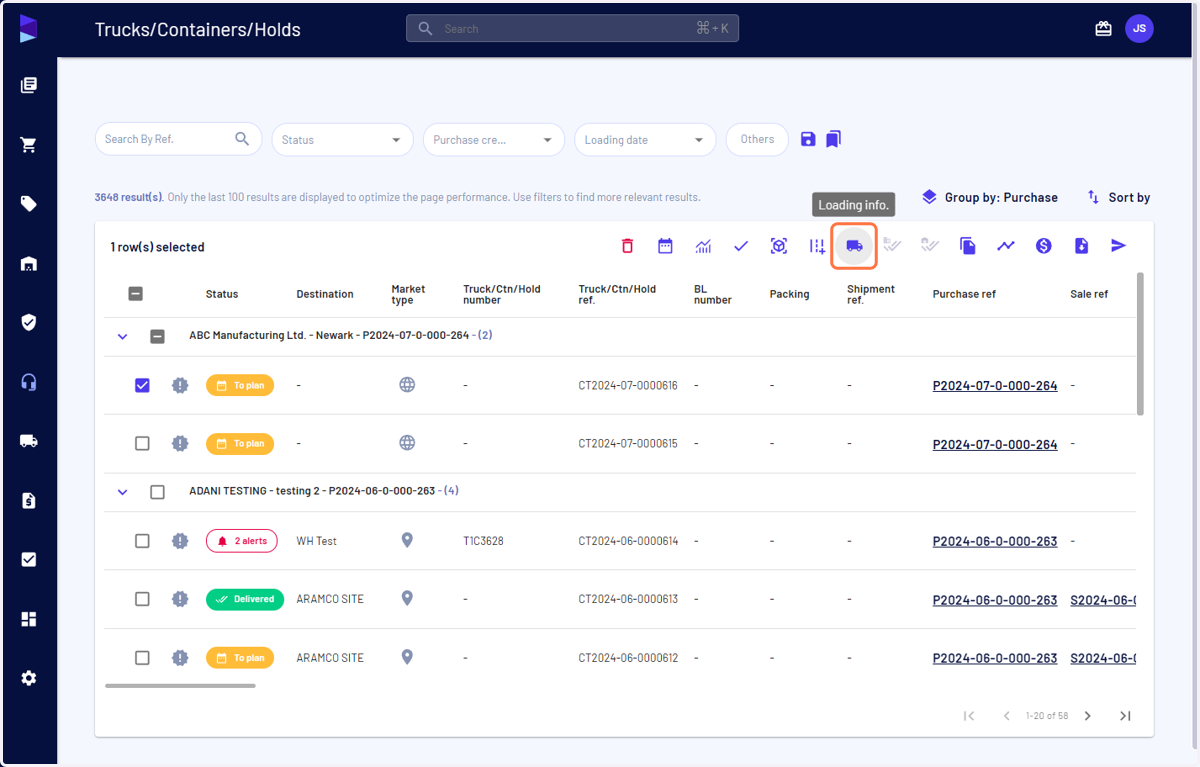Image resolution: width=1200 pixels, height=767 pixels.
Task: Open the truck sidebar icon
Action: [29, 441]
